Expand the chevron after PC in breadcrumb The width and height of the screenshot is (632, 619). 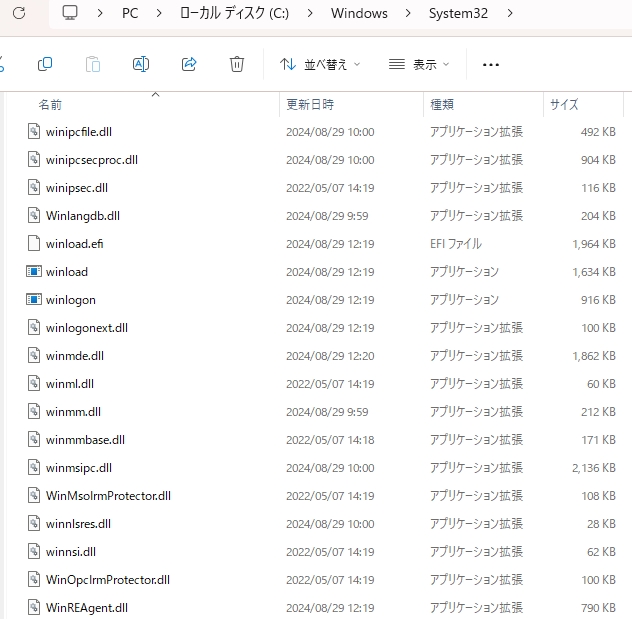[x=159, y=13]
